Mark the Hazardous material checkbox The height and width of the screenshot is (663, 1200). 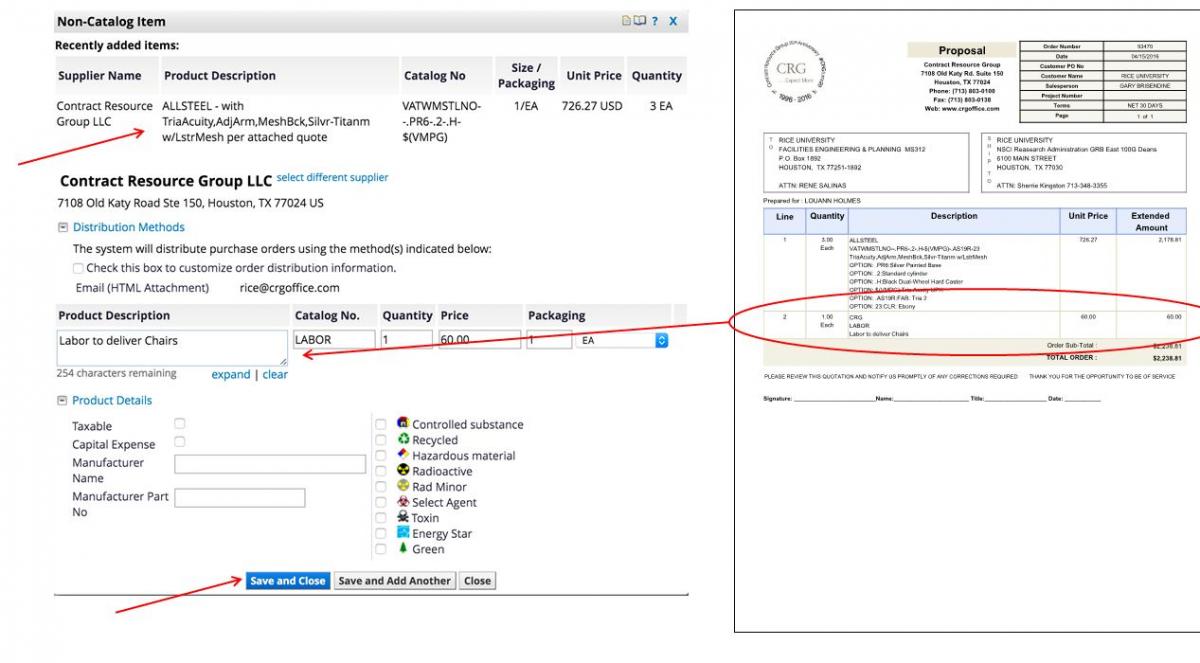click(380, 456)
